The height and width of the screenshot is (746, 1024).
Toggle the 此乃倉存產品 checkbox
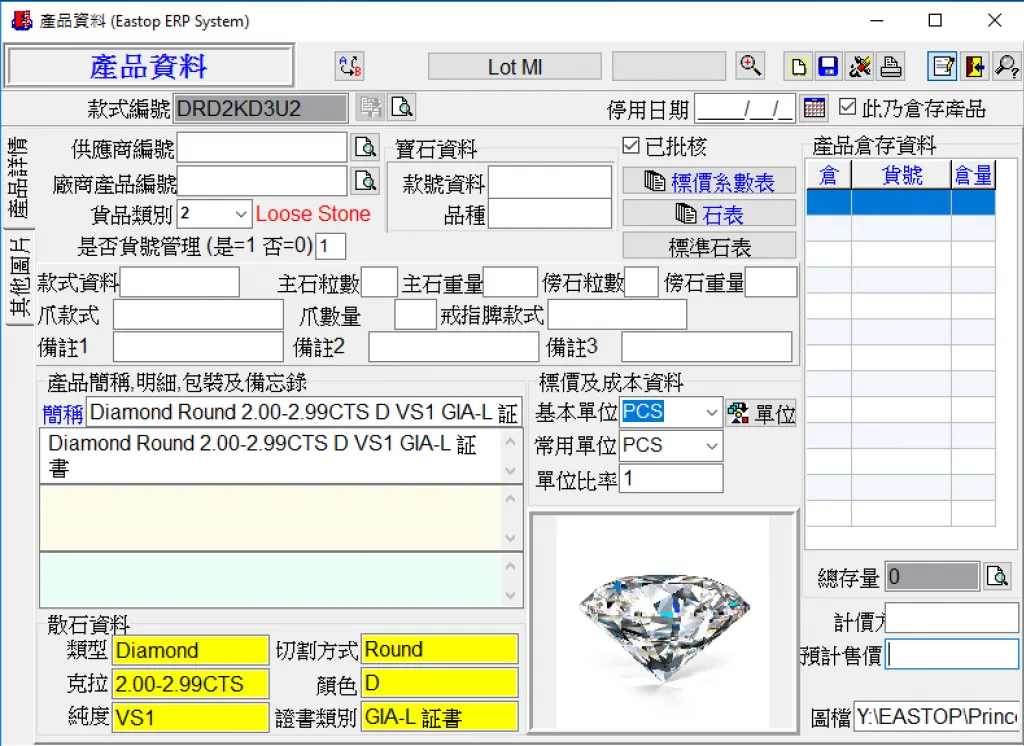pyautogui.click(x=848, y=107)
